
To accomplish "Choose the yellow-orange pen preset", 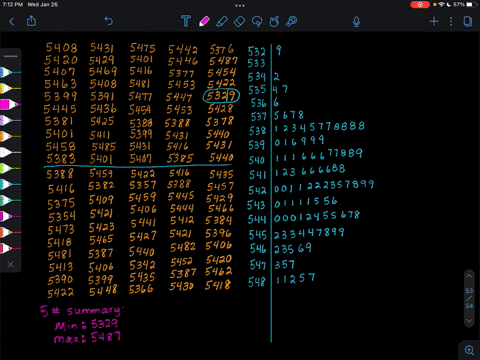I will 10,88.
